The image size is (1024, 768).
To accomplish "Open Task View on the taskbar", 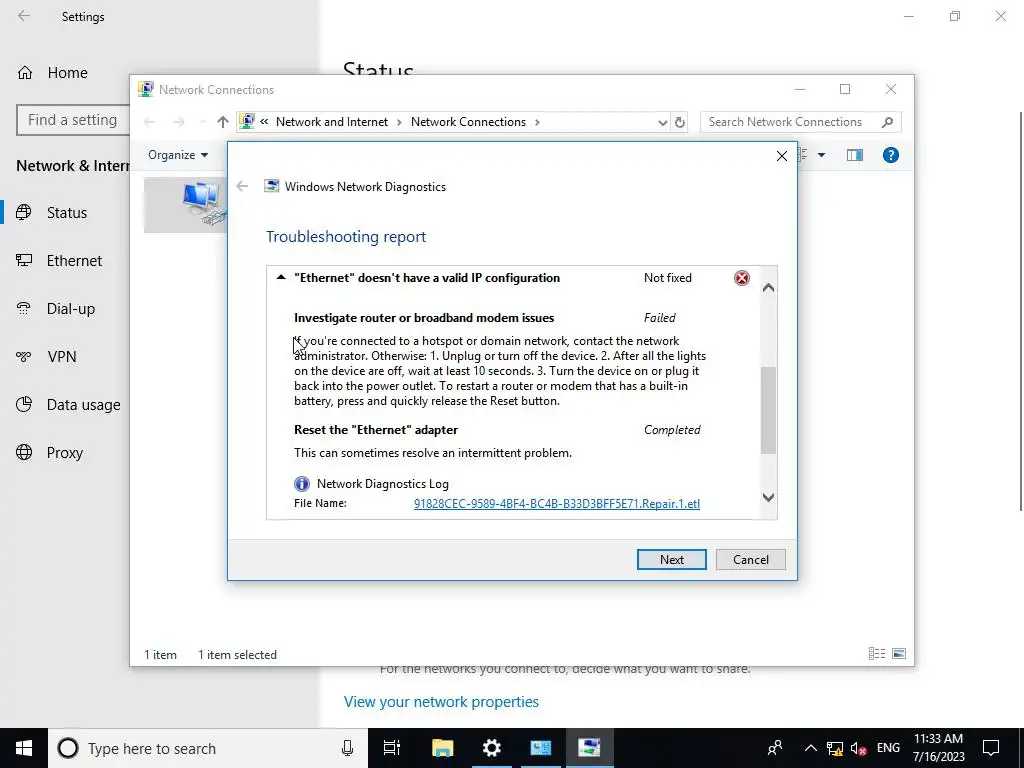I will 392,748.
